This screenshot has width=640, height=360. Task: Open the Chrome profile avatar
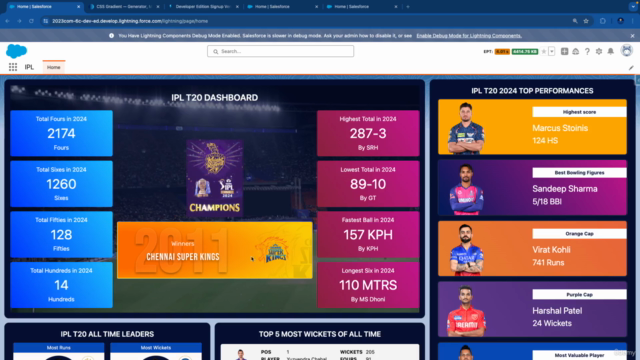pos(620,21)
